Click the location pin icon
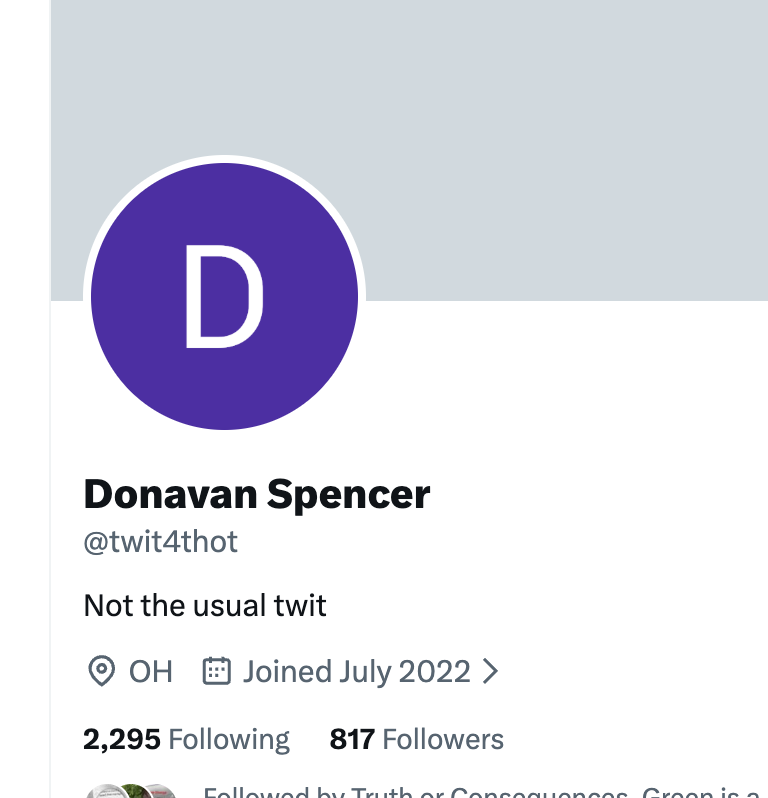768x798 pixels. click(101, 671)
